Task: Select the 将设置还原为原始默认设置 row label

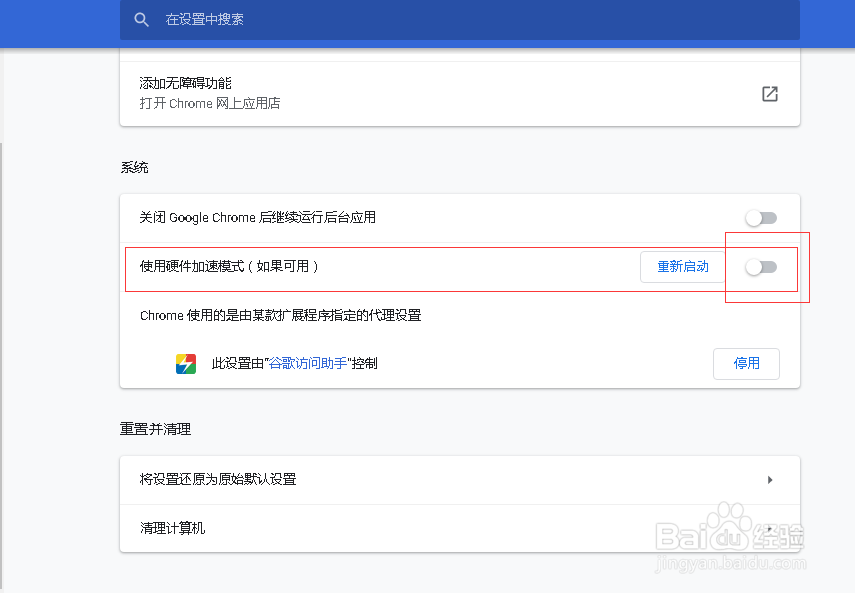Action: pos(218,479)
